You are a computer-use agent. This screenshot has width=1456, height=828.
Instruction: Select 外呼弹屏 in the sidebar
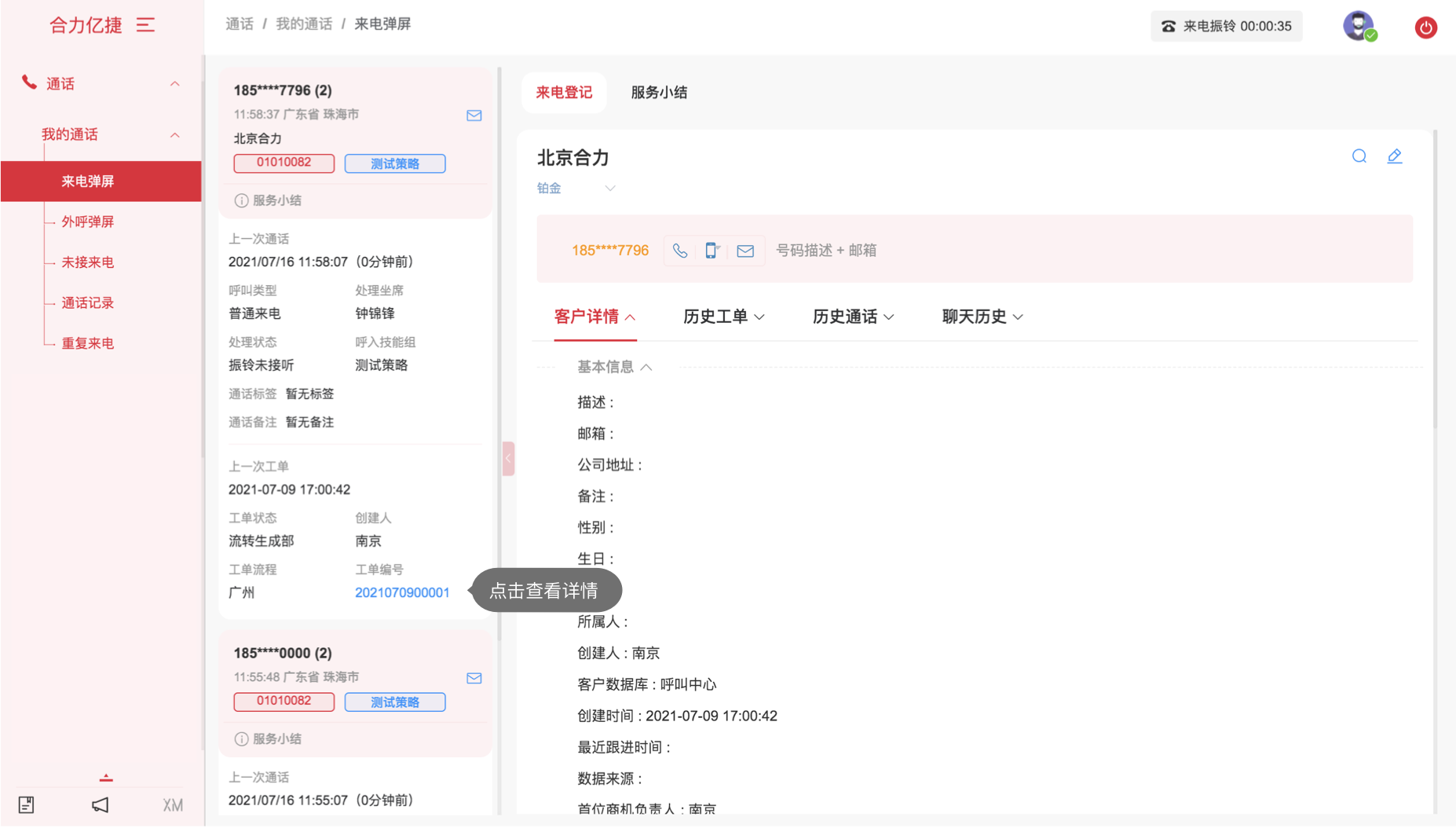pos(88,222)
